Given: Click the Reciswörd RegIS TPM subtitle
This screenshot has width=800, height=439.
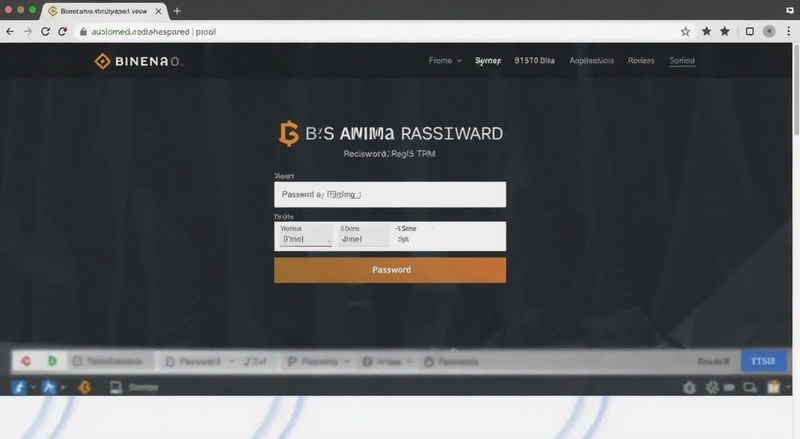Looking at the screenshot, I should [x=389, y=154].
